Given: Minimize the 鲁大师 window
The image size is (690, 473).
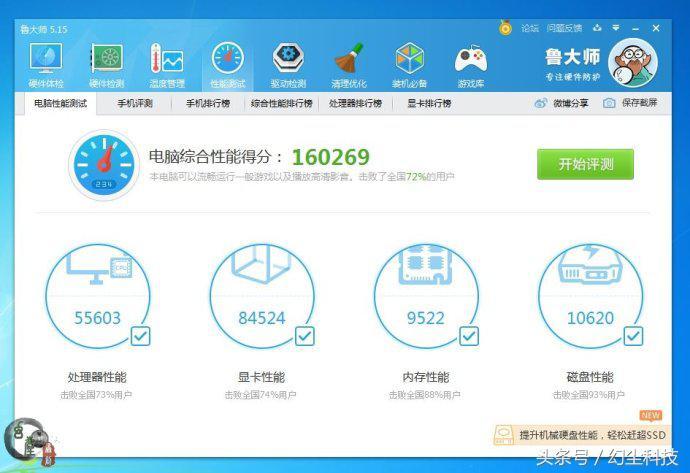Looking at the screenshot, I should point(635,29).
